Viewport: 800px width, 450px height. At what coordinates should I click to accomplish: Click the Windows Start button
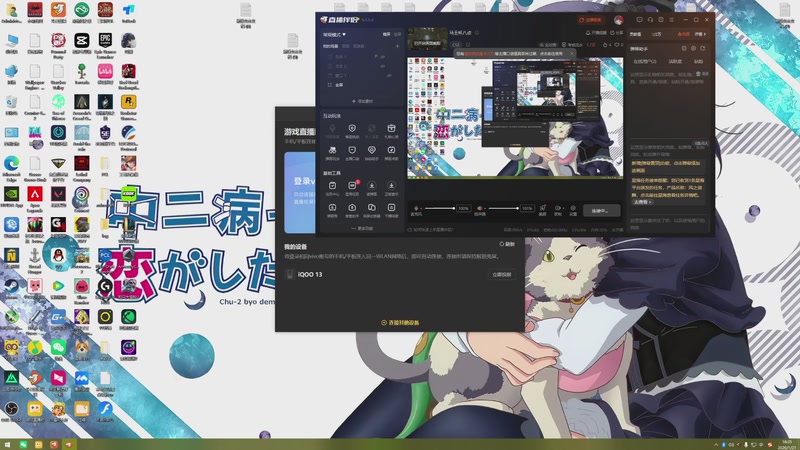pyautogui.click(x=7, y=445)
